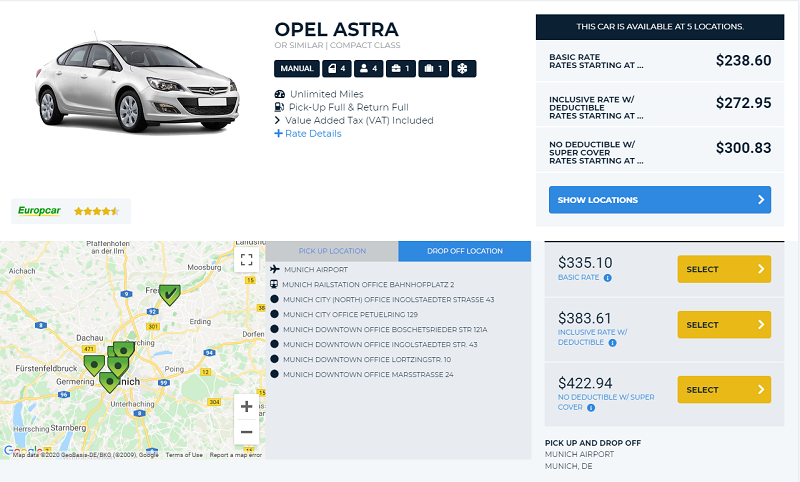
Task: Choose Munich Railstation Office Bahnhofplatz 2
Action: (x=368, y=284)
